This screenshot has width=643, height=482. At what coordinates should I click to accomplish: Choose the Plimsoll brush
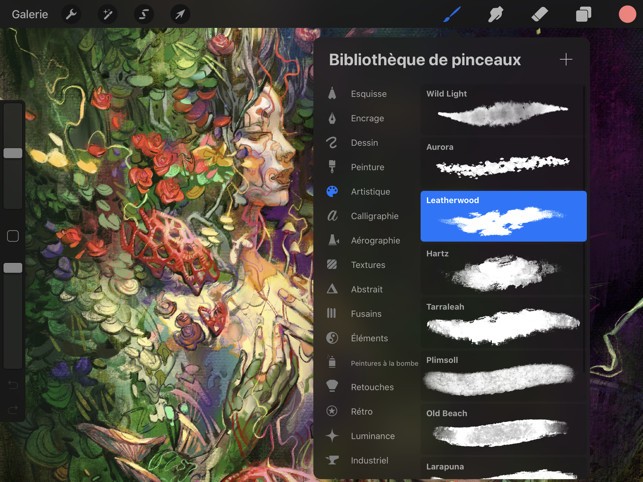coord(503,376)
